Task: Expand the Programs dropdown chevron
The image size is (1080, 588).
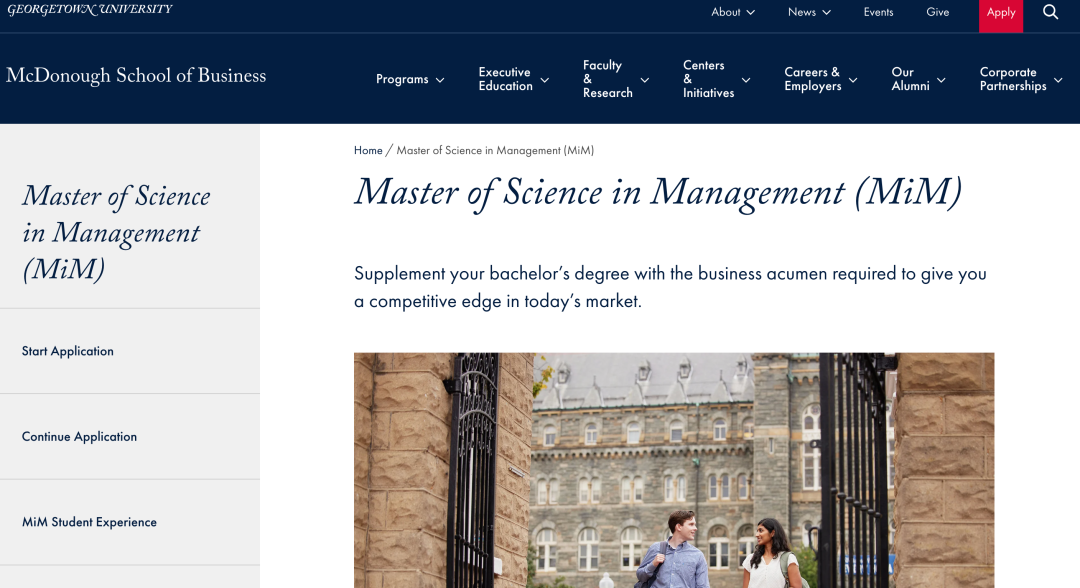Action: coord(440,80)
